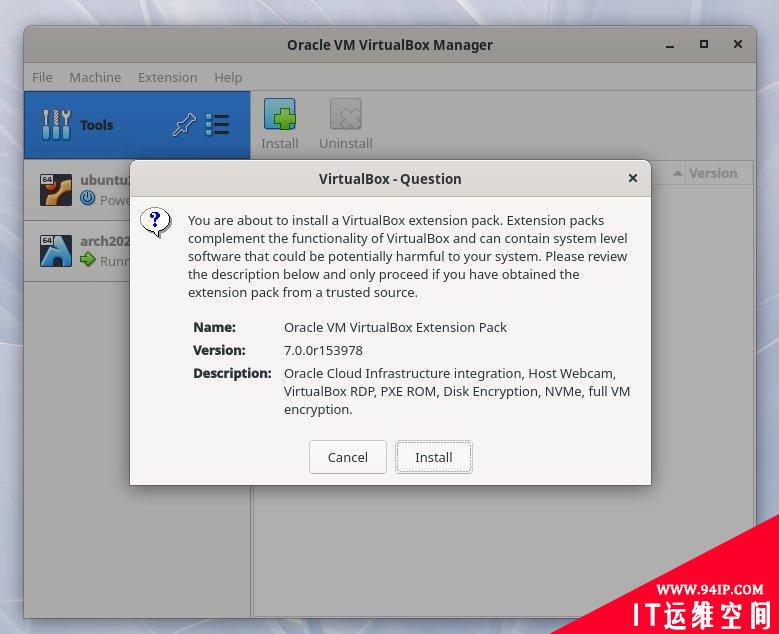Open the Machine menu

coord(95,78)
